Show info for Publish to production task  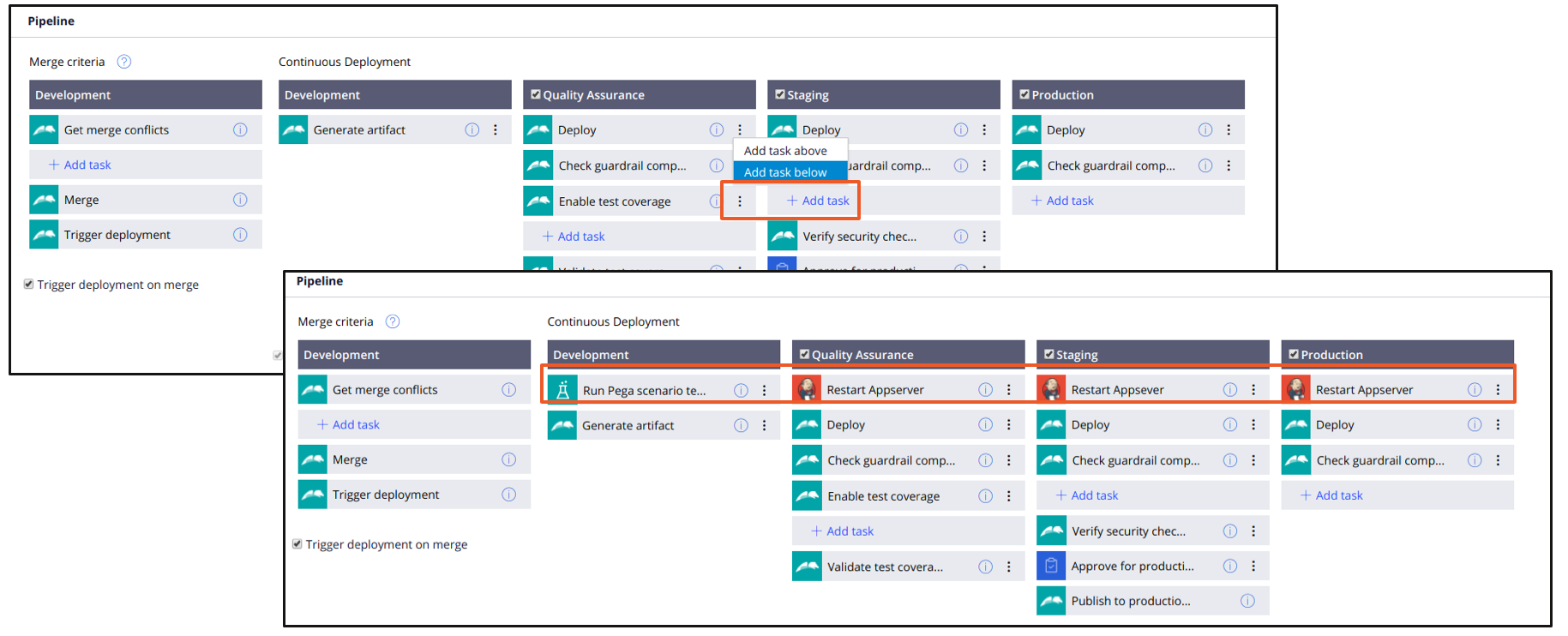tap(1247, 601)
